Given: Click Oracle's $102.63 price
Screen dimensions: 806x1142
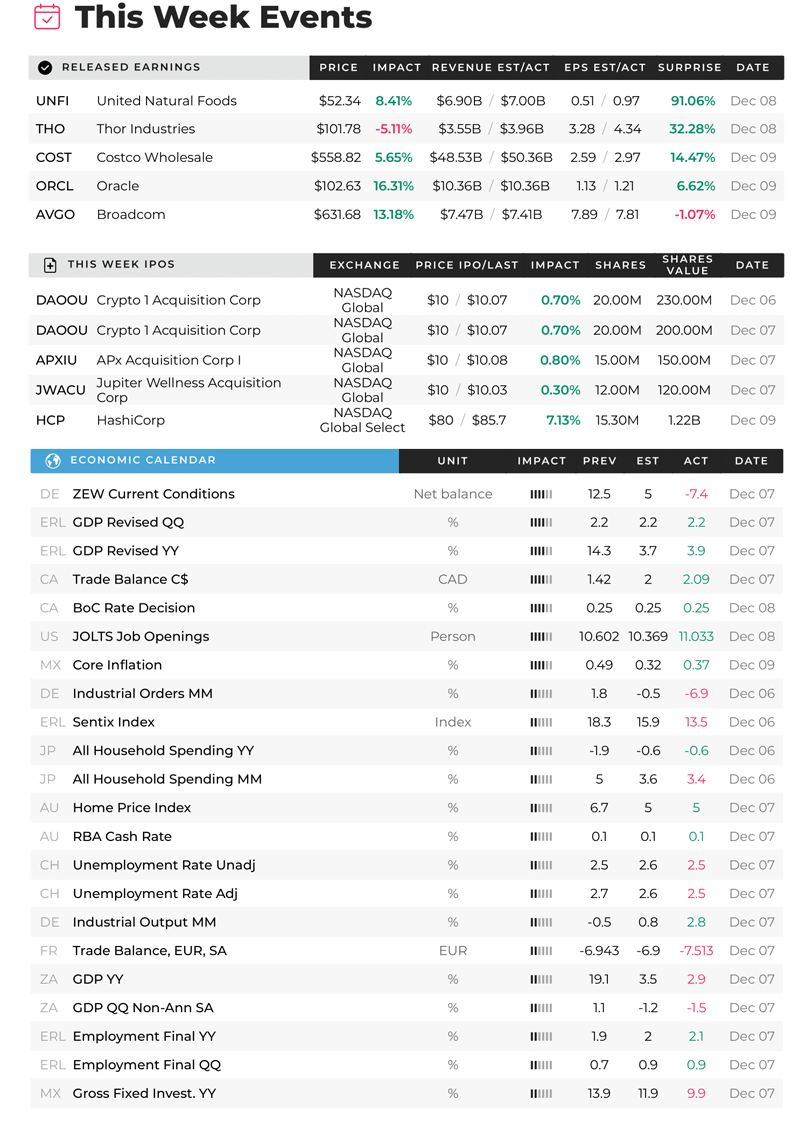Looking at the screenshot, I should tap(337, 186).
